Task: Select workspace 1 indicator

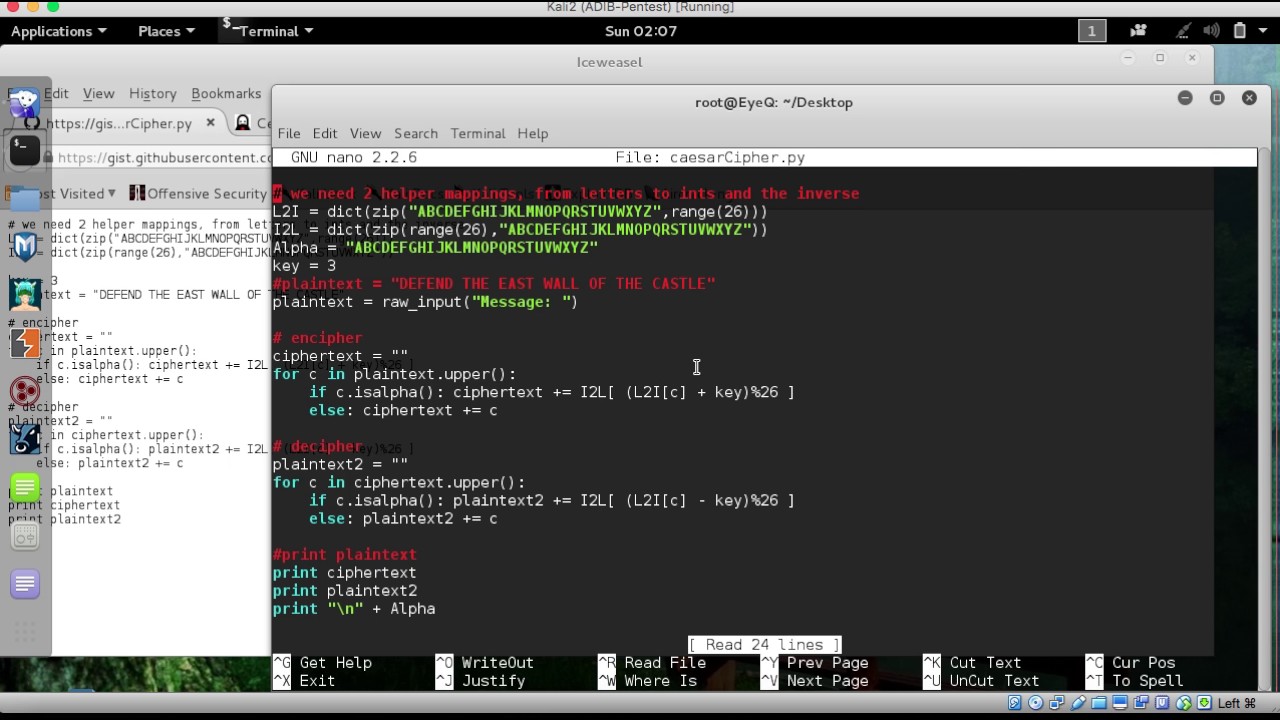Action: pos(1091,31)
